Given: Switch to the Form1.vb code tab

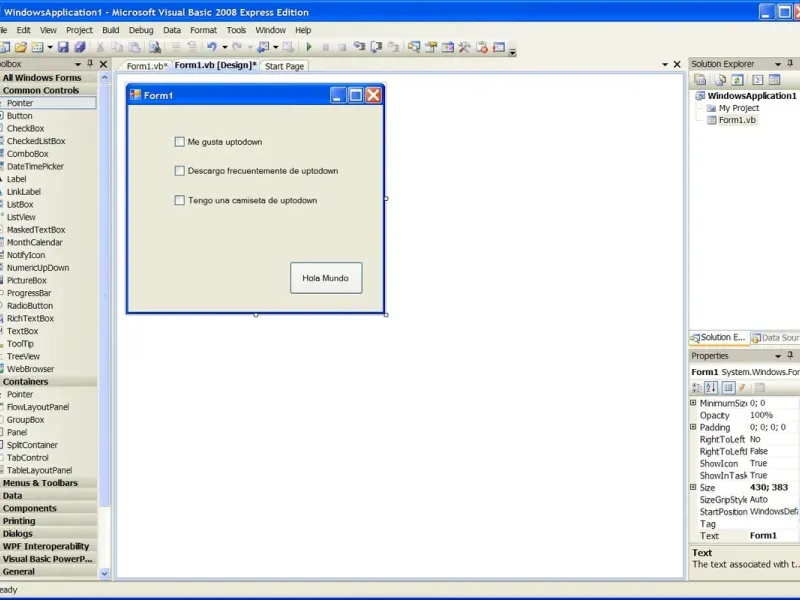Looking at the screenshot, I should coord(146,66).
